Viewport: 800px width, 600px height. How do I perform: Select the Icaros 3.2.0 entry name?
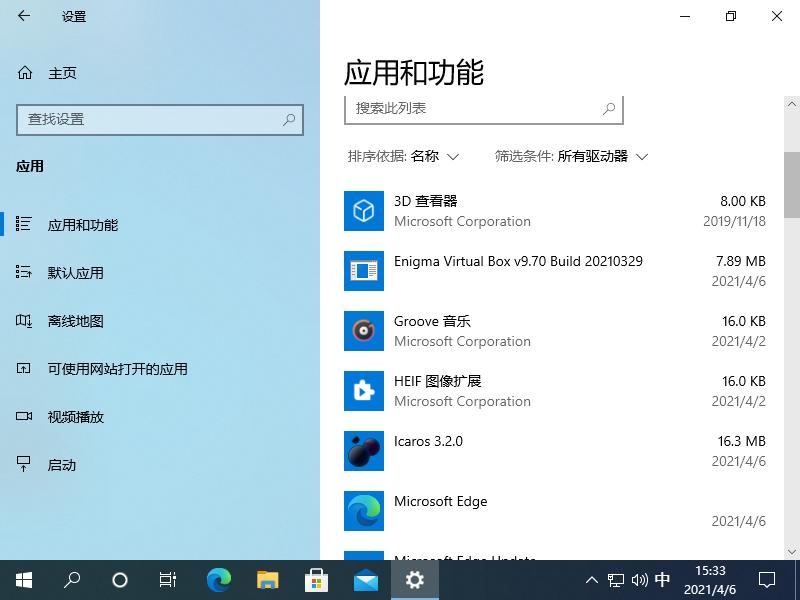pyautogui.click(x=429, y=441)
